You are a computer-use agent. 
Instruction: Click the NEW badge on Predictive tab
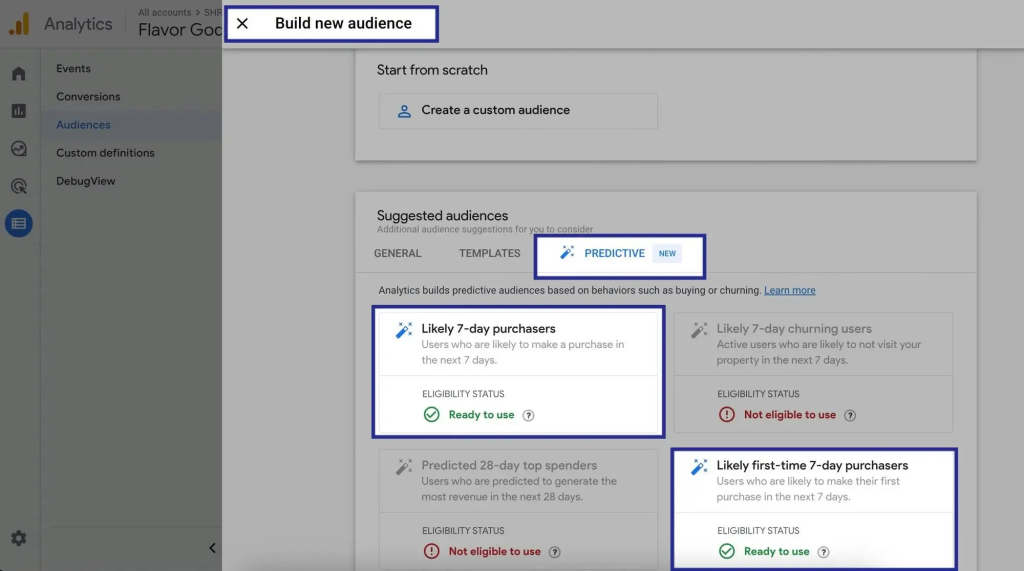[x=667, y=253]
